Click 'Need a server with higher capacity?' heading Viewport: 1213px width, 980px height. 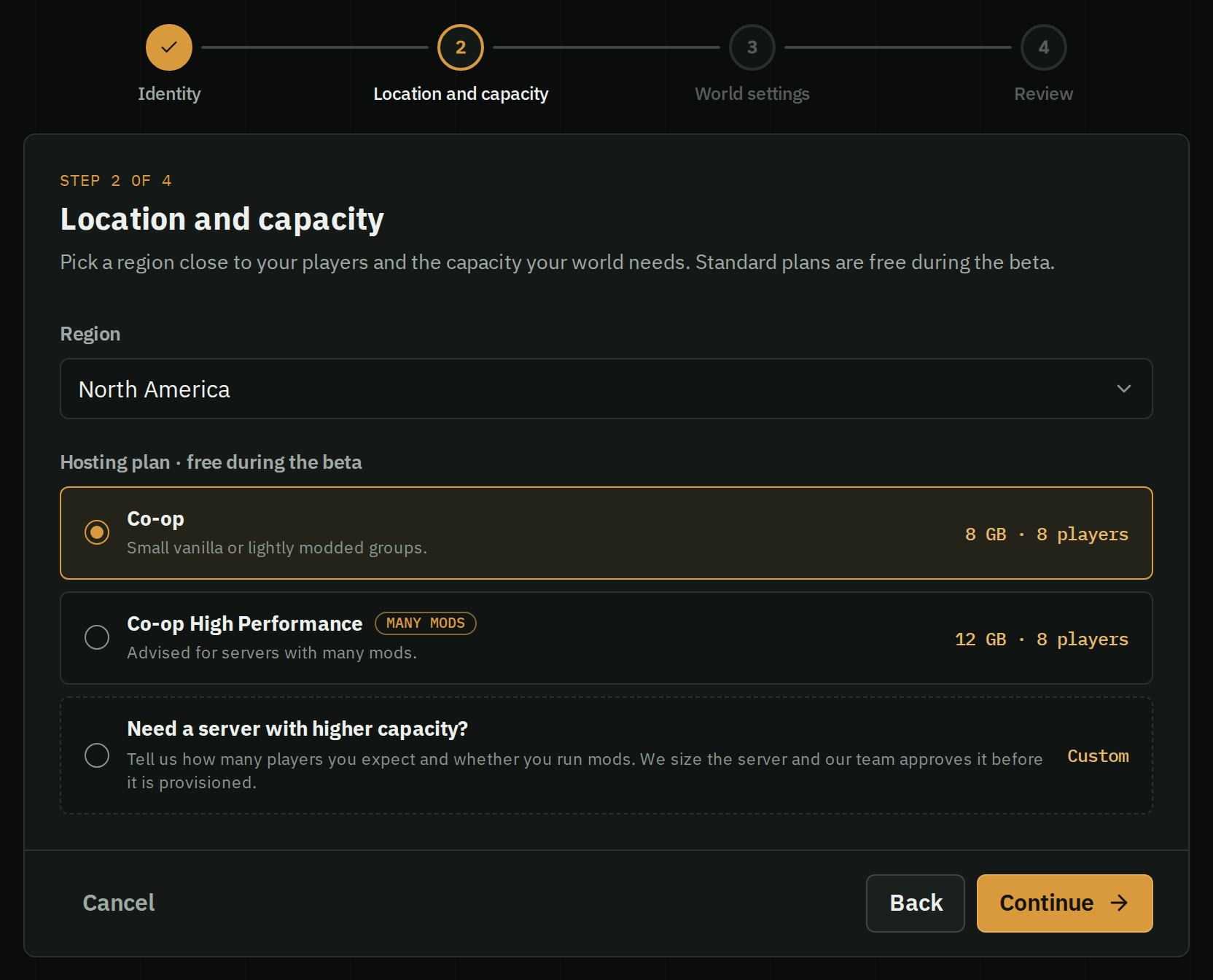click(297, 729)
